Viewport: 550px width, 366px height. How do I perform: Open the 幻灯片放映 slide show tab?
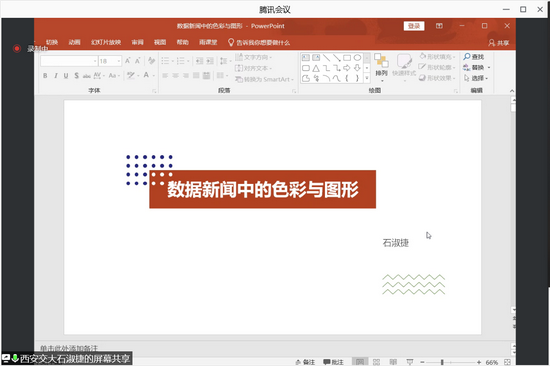(x=106, y=42)
